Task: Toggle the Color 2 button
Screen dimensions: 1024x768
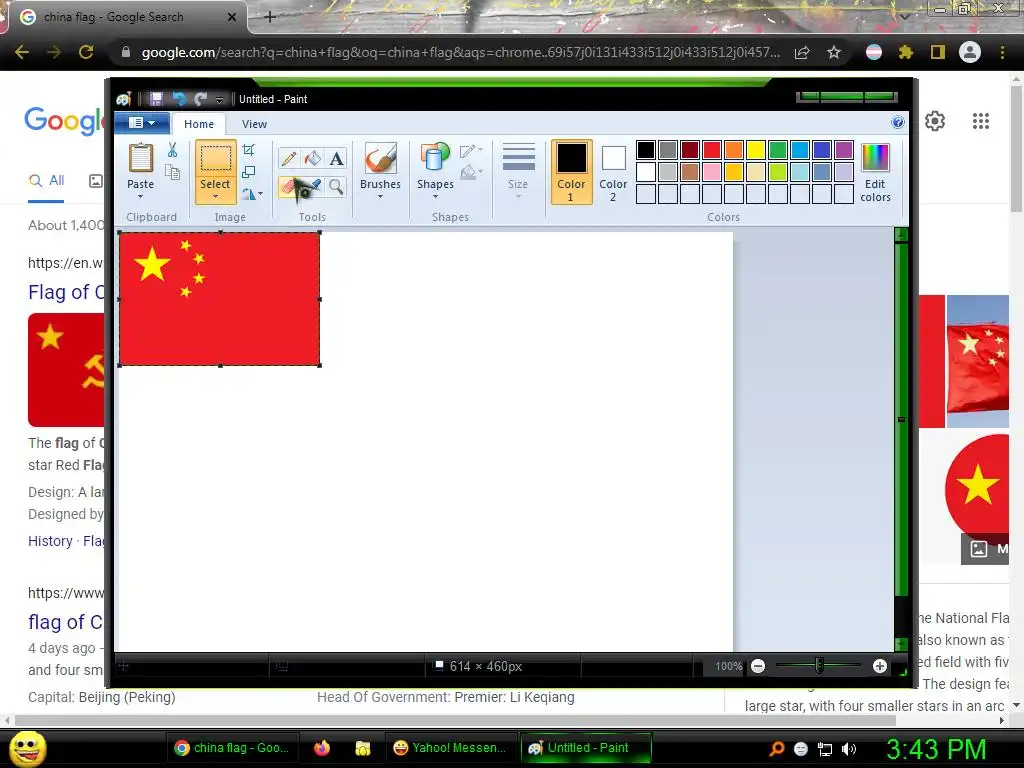Action: pos(613,172)
